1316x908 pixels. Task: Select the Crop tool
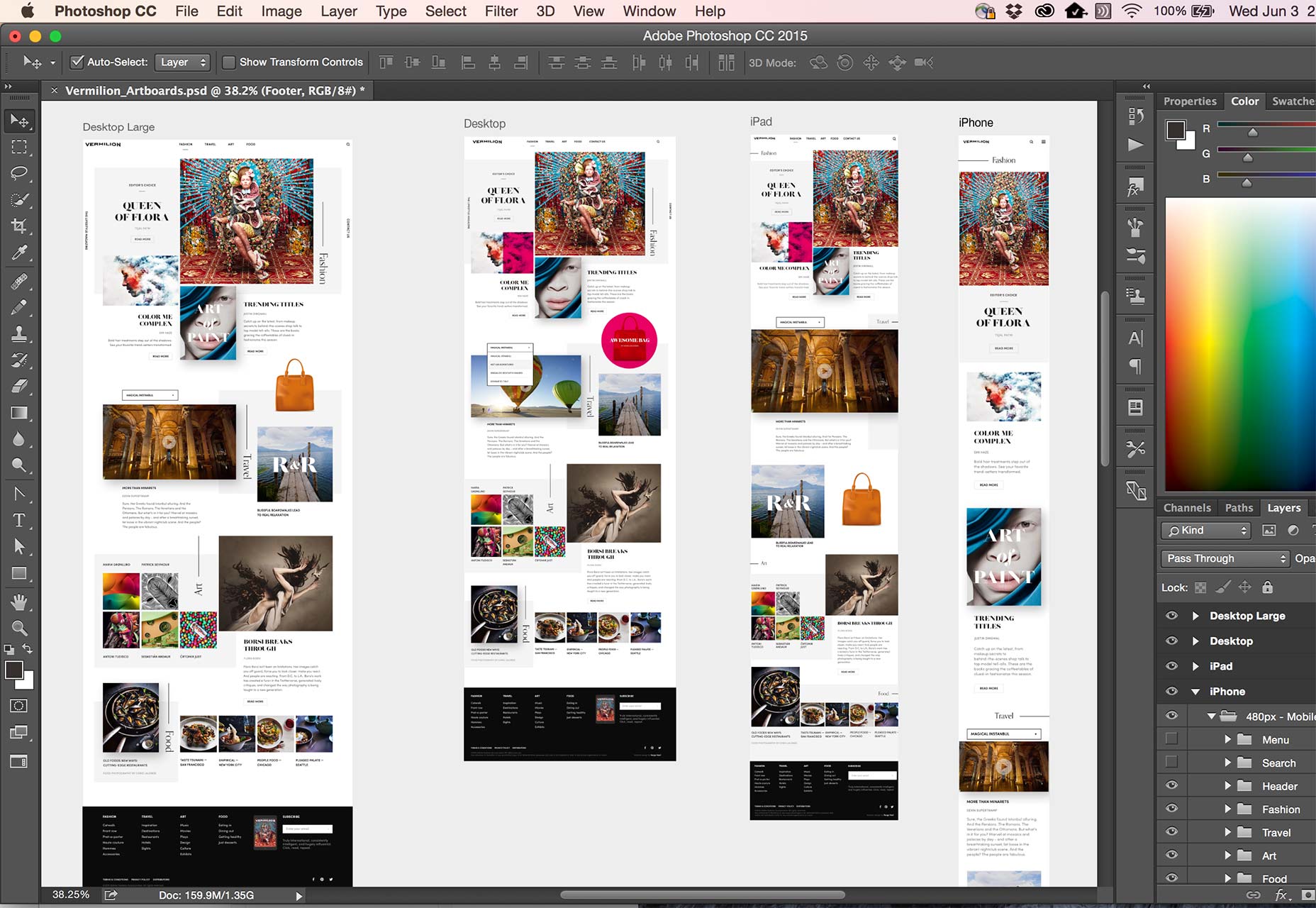pos(19,226)
